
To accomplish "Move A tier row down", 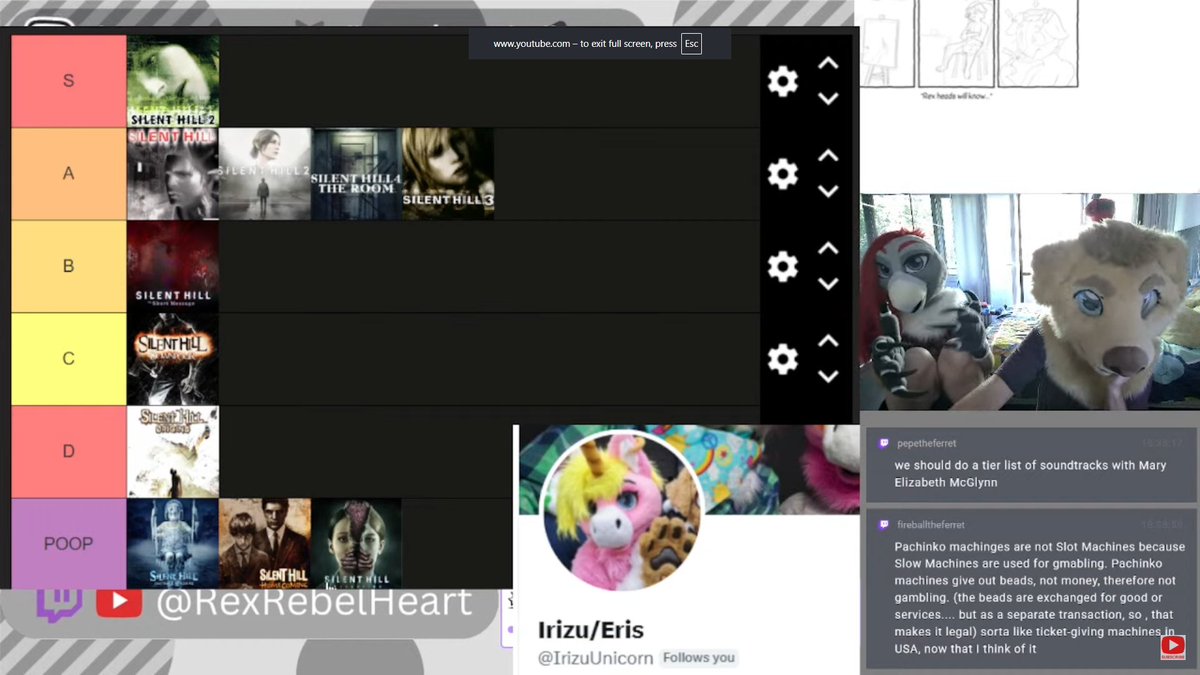I will click(827, 191).
